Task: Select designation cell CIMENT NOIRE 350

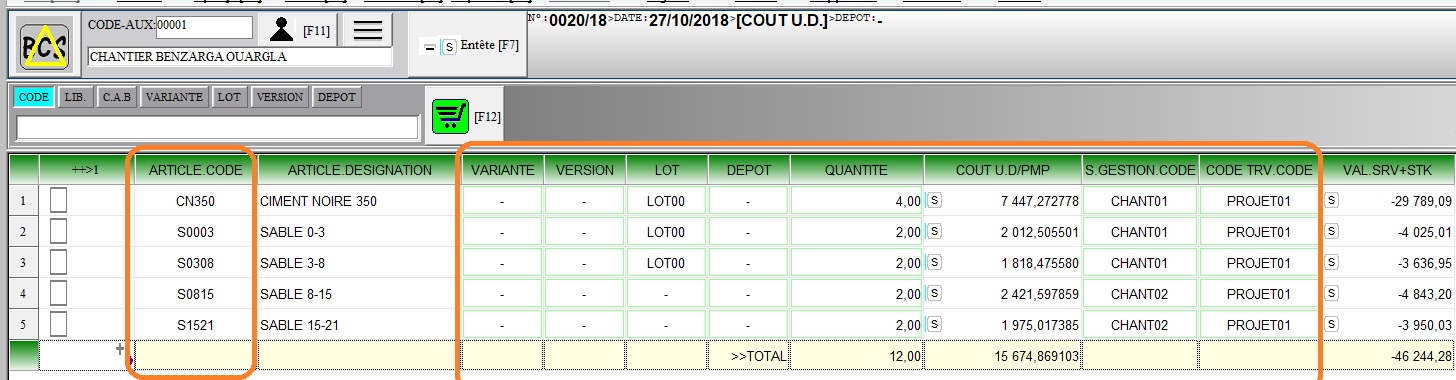Action: pos(360,201)
